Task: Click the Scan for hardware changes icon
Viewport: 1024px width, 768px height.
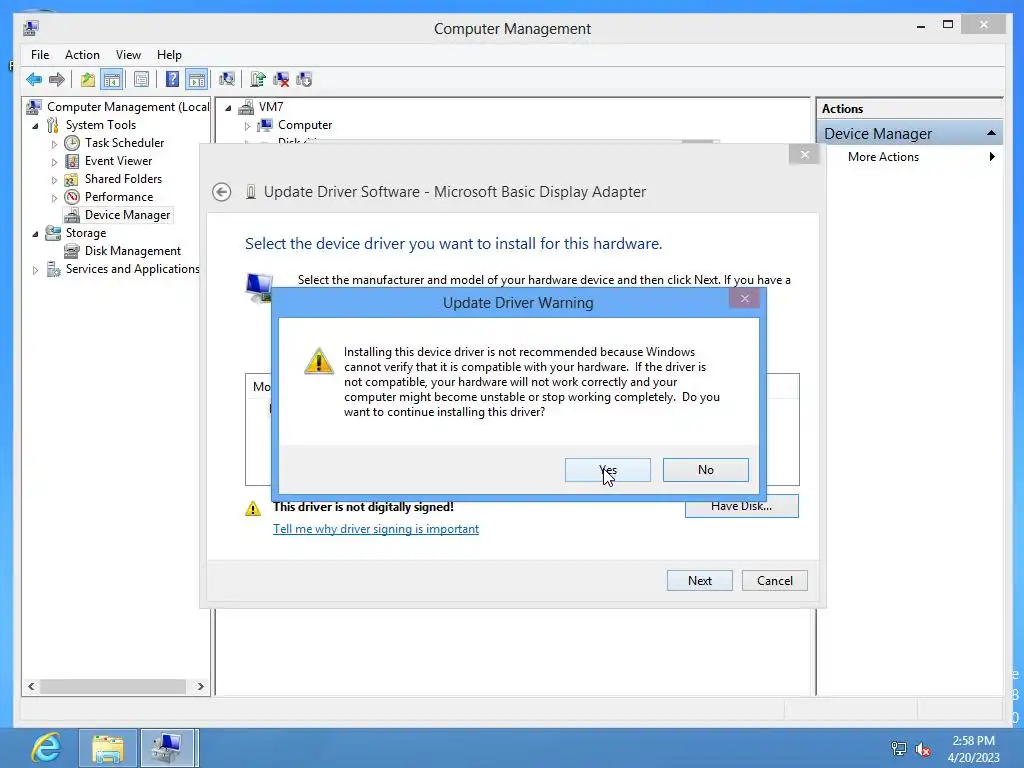Action: coord(227,80)
